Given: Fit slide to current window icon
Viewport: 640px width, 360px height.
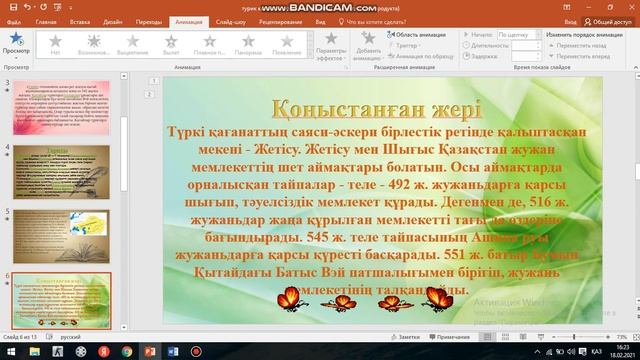Looking at the screenshot, I should pyautogui.click(x=636, y=337).
